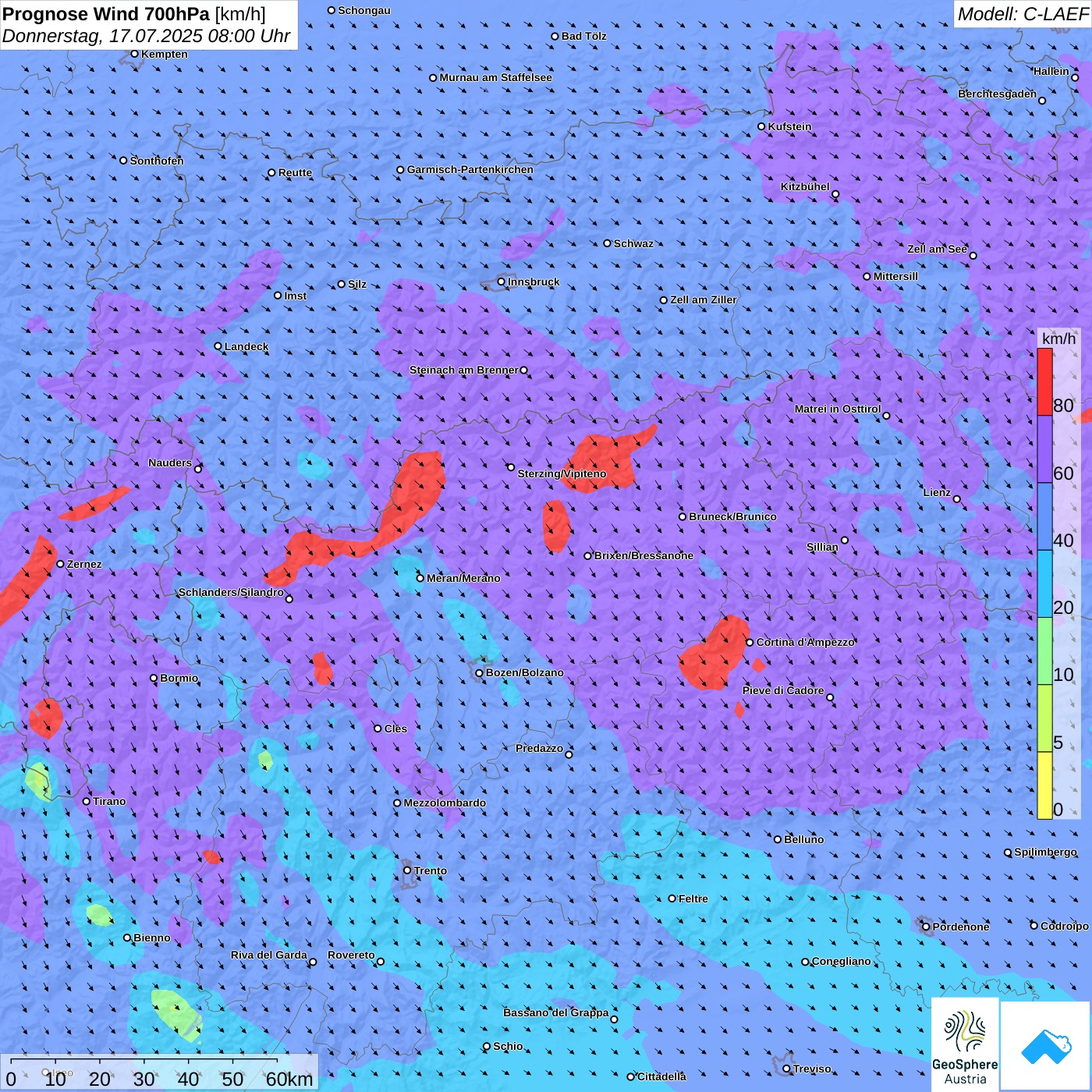Image resolution: width=1092 pixels, height=1092 pixels.
Task: Click the green 10 km/h legend swatch
Action: click(1044, 651)
